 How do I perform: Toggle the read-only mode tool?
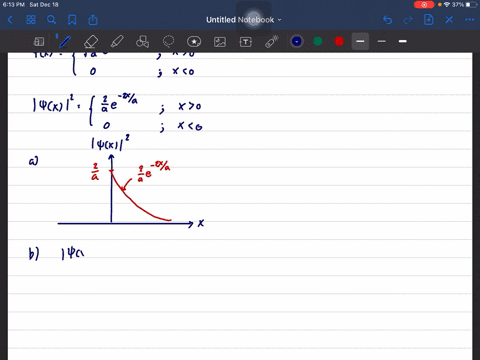coord(39,42)
